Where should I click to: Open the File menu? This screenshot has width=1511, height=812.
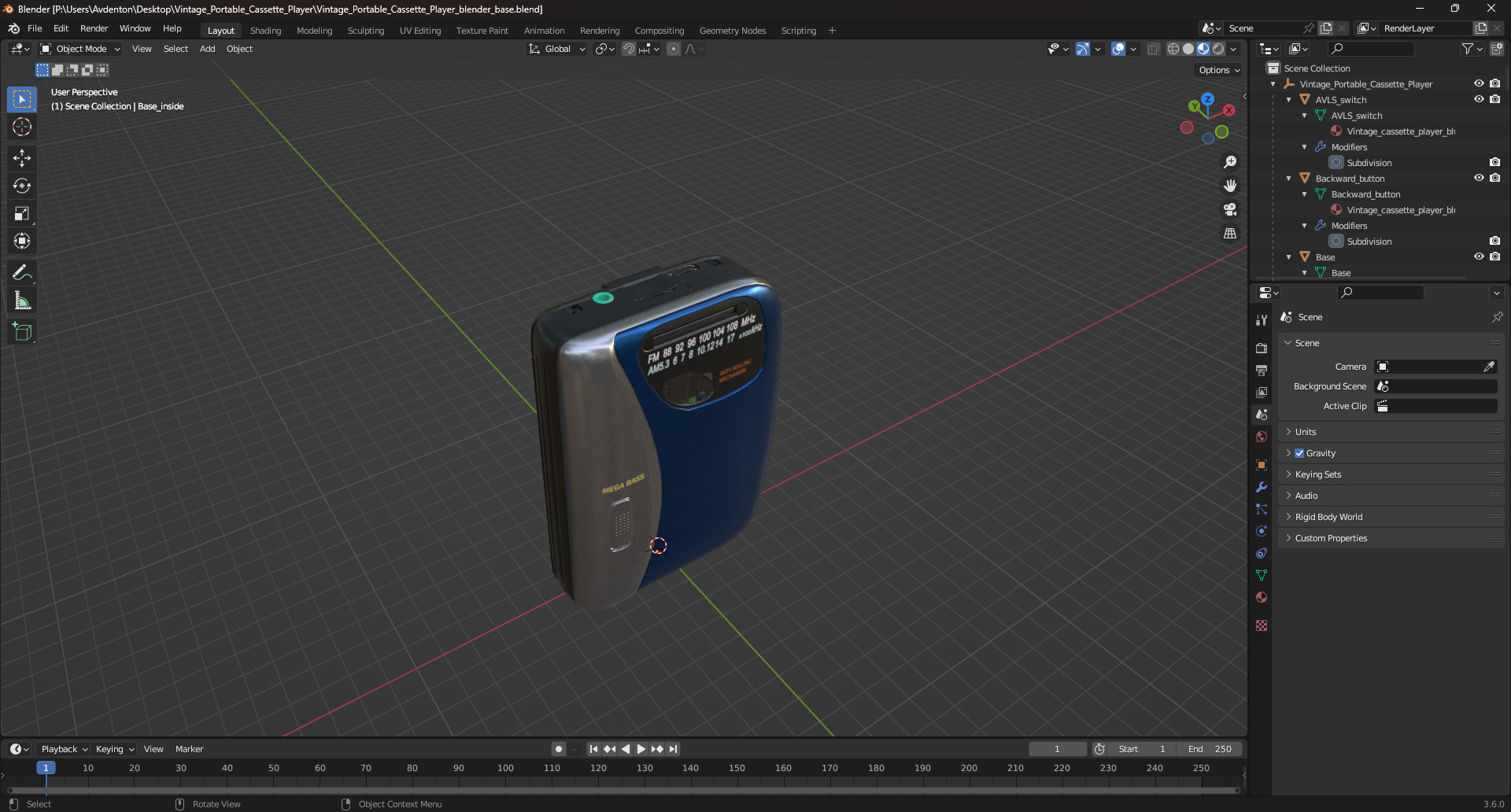pyautogui.click(x=35, y=28)
